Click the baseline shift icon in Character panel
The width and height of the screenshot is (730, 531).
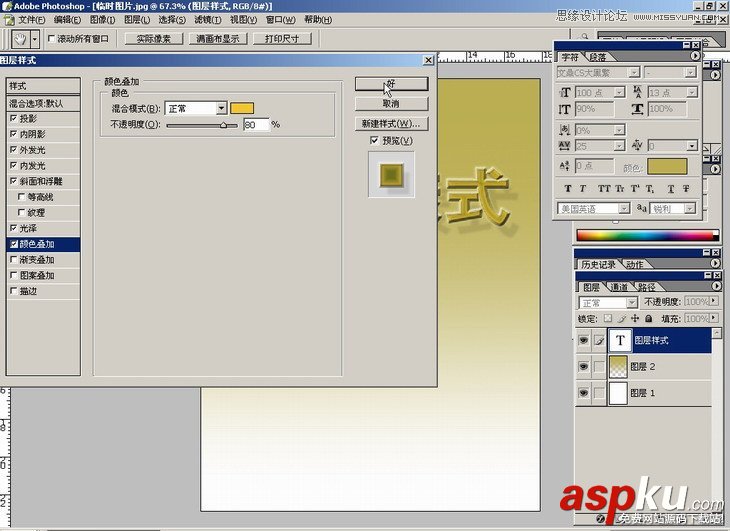564,166
